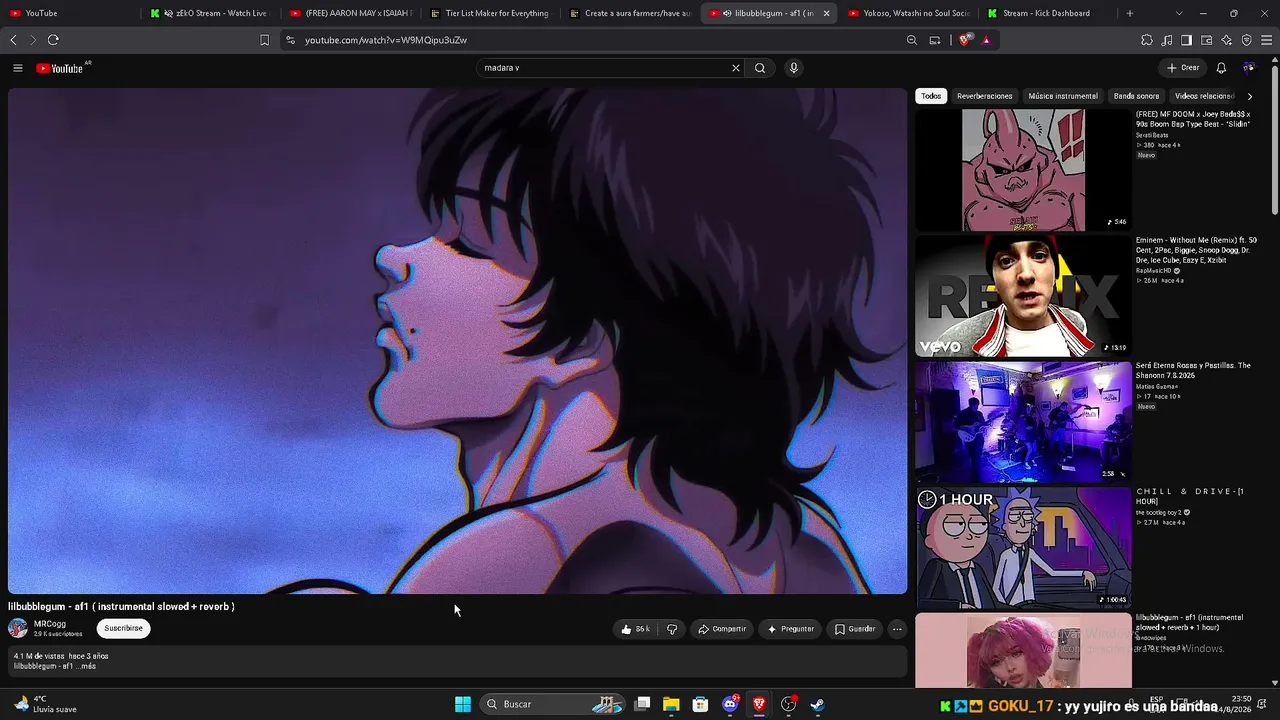Show more filter chips with right arrow

[x=1250, y=96]
